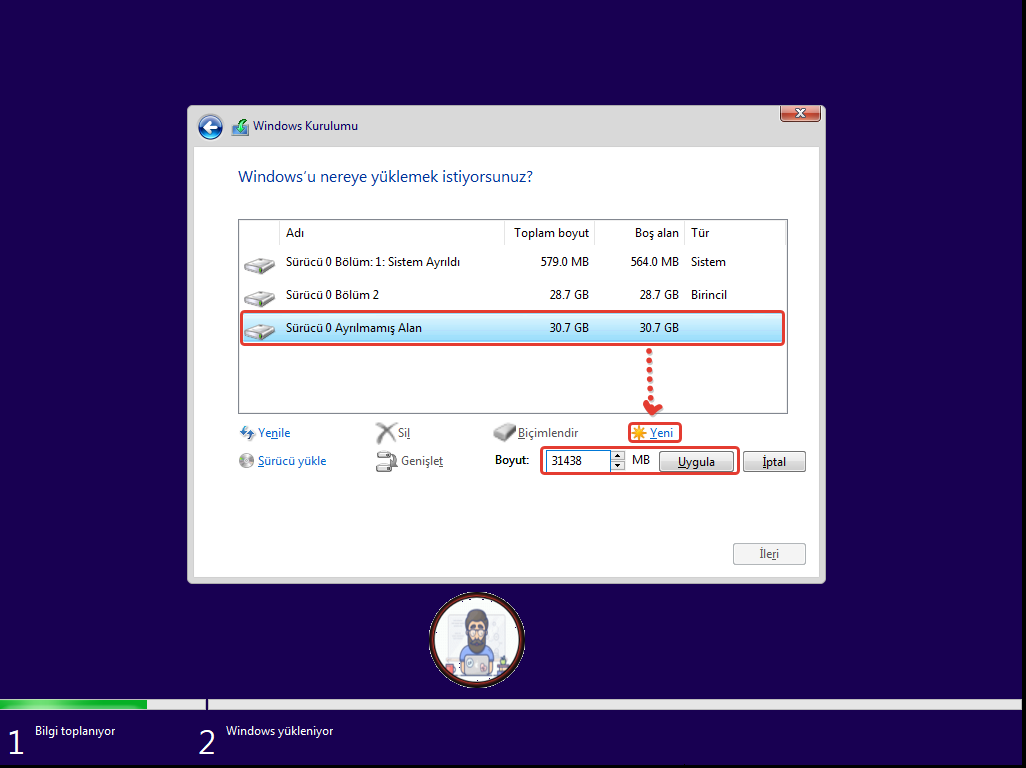Click the Sistem type cell

708,262
